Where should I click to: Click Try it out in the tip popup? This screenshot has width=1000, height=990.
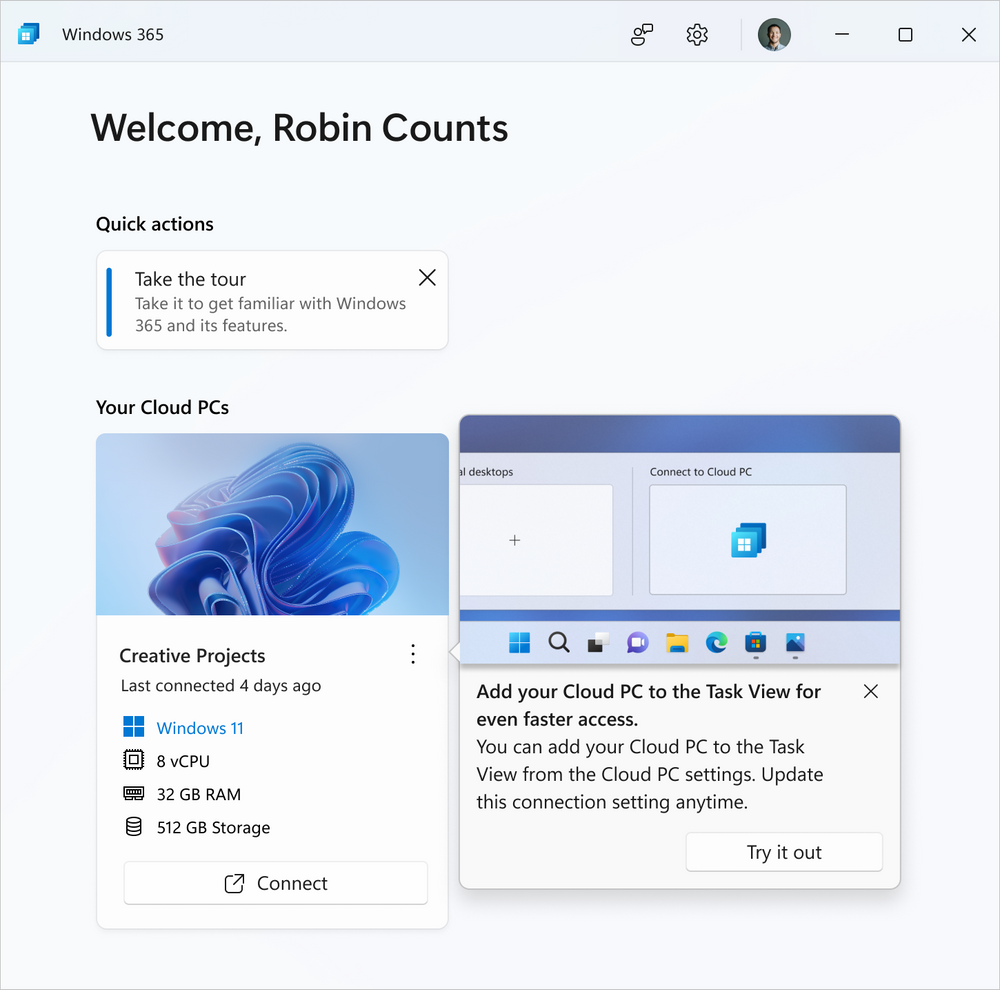784,852
